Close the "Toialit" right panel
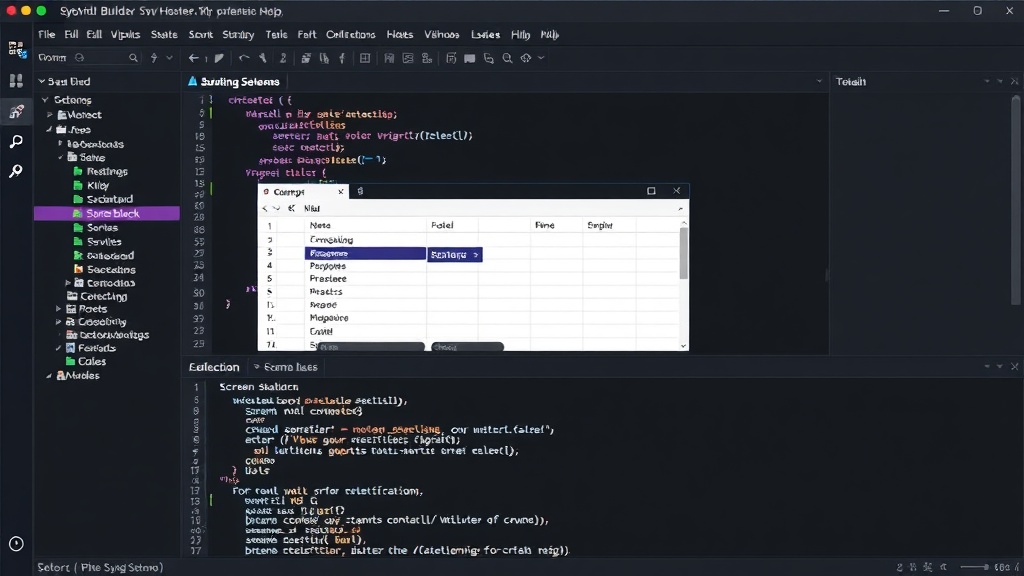This screenshot has height=576, width=1024. click(1014, 82)
